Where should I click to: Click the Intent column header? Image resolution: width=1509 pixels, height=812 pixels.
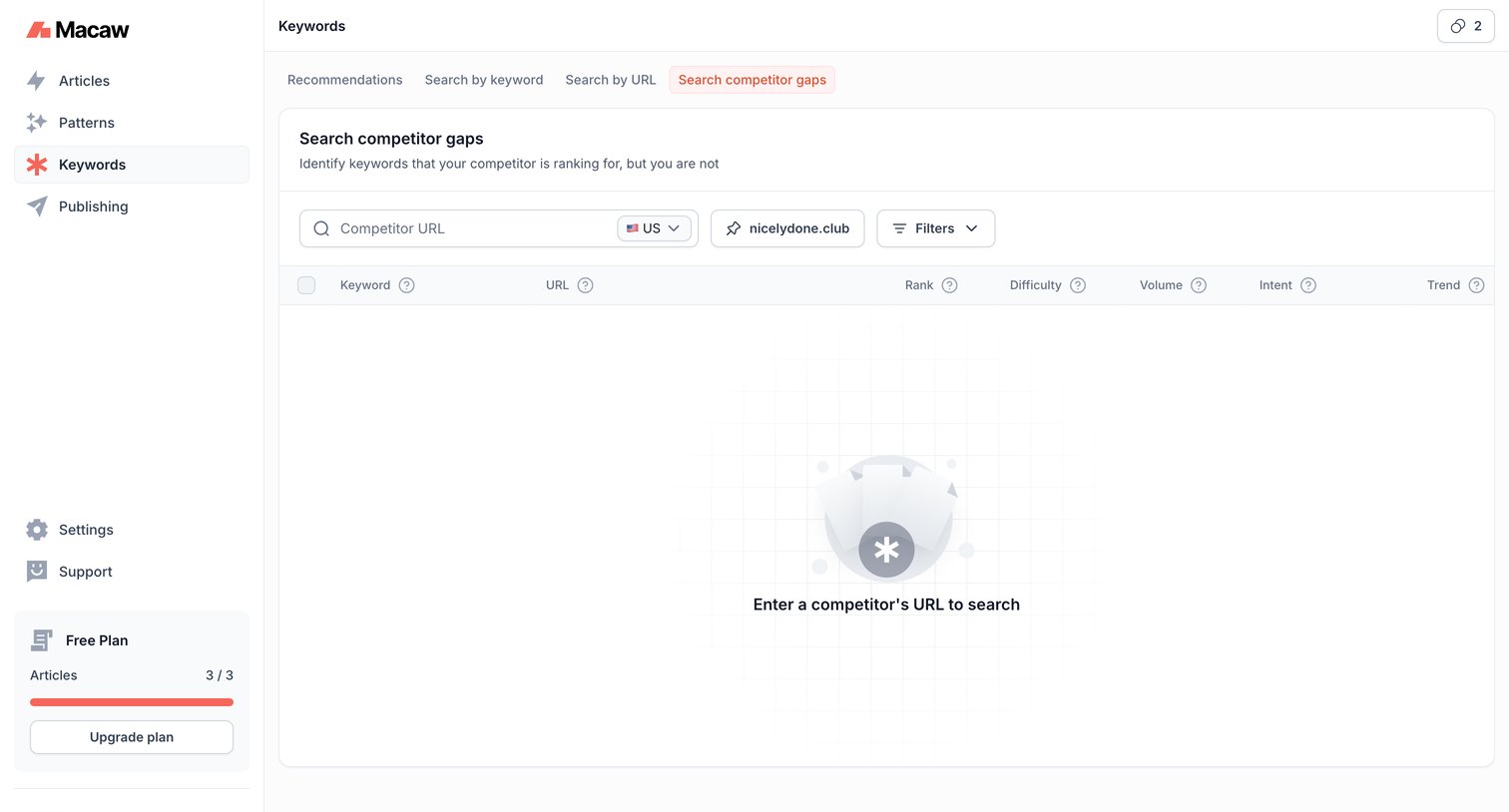point(1275,285)
